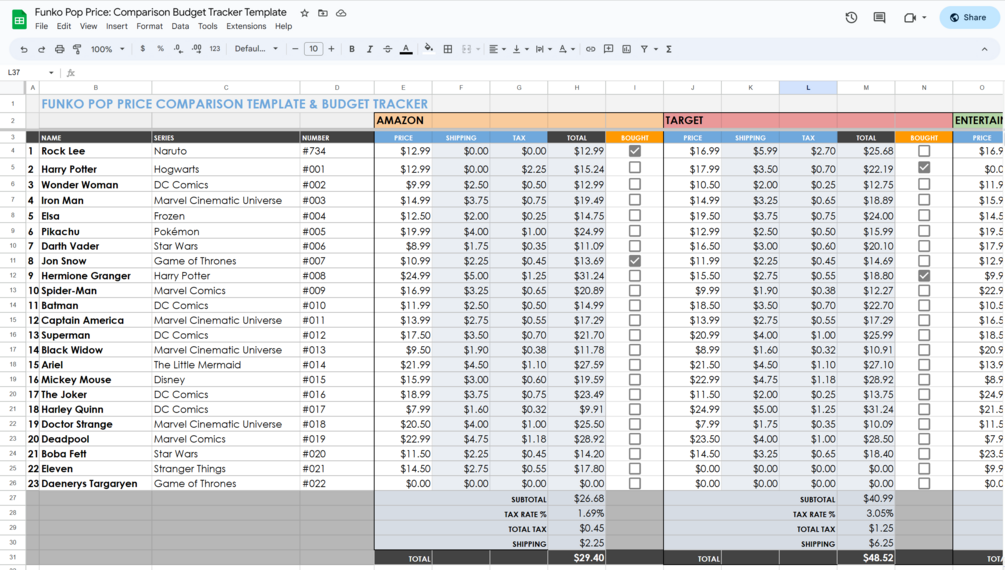Open the filter views dropdown arrow

click(656, 49)
